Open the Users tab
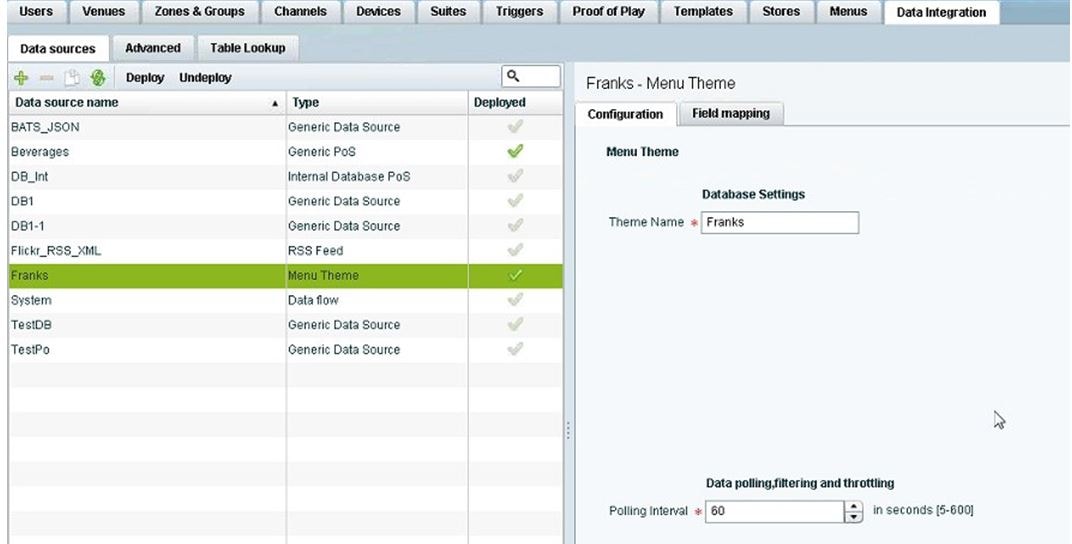This screenshot has height=544, width=1072. (36, 12)
